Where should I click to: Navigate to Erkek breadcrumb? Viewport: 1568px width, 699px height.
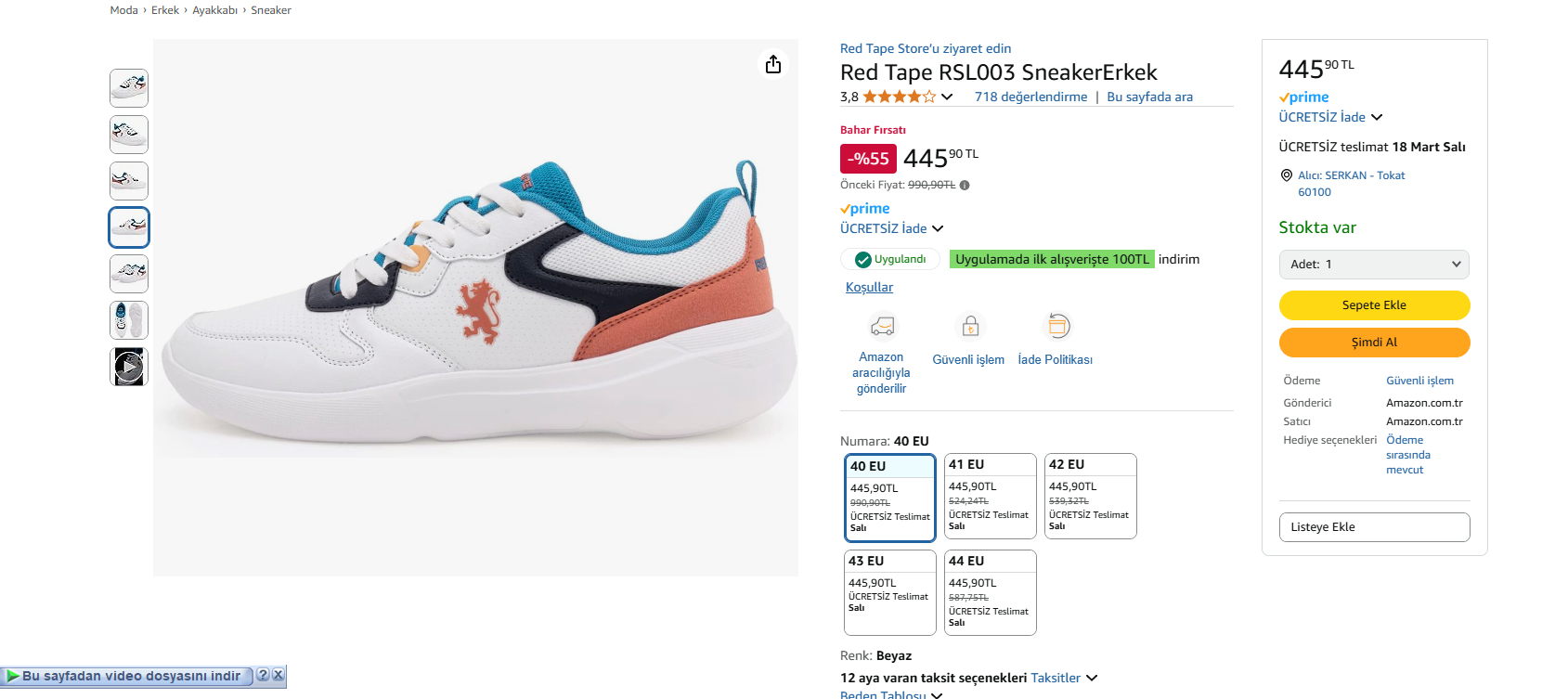pos(165,10)
